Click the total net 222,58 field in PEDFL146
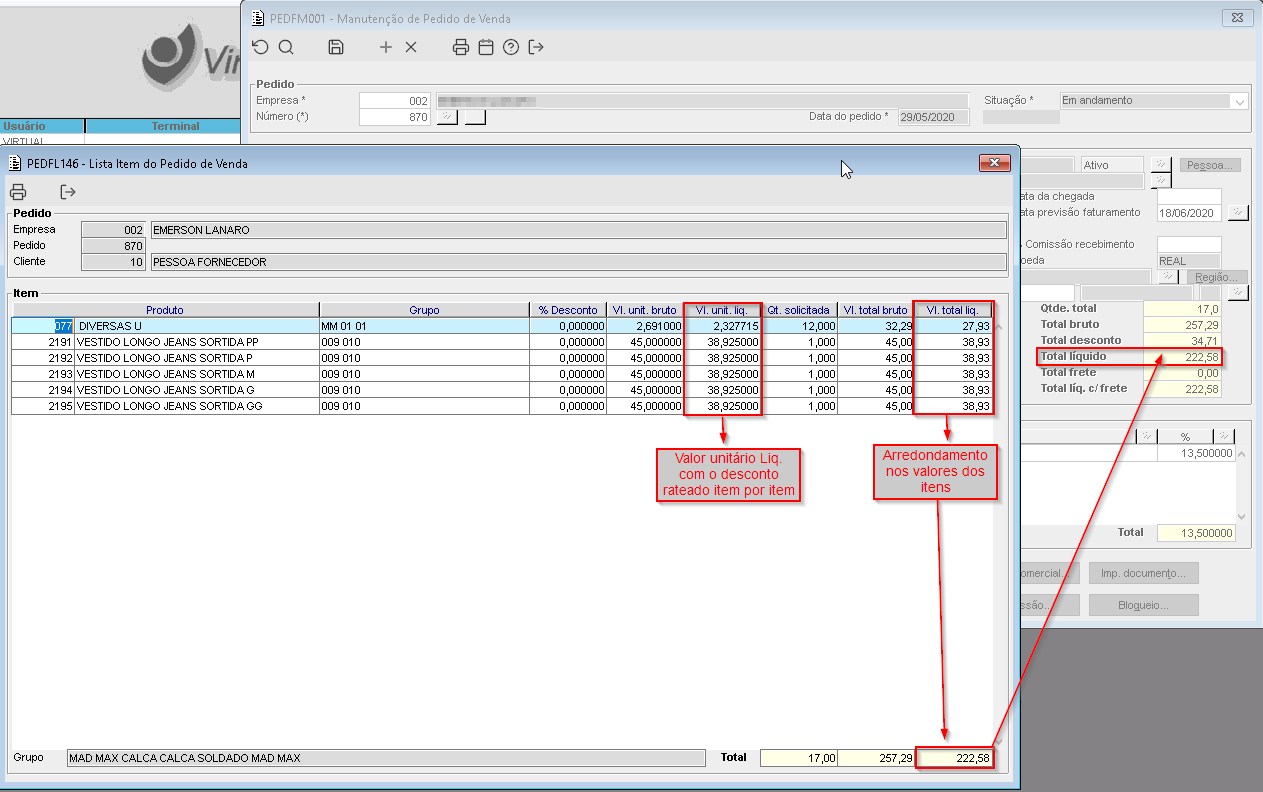Screen dimensions: 1263x792 pos(953,758)
